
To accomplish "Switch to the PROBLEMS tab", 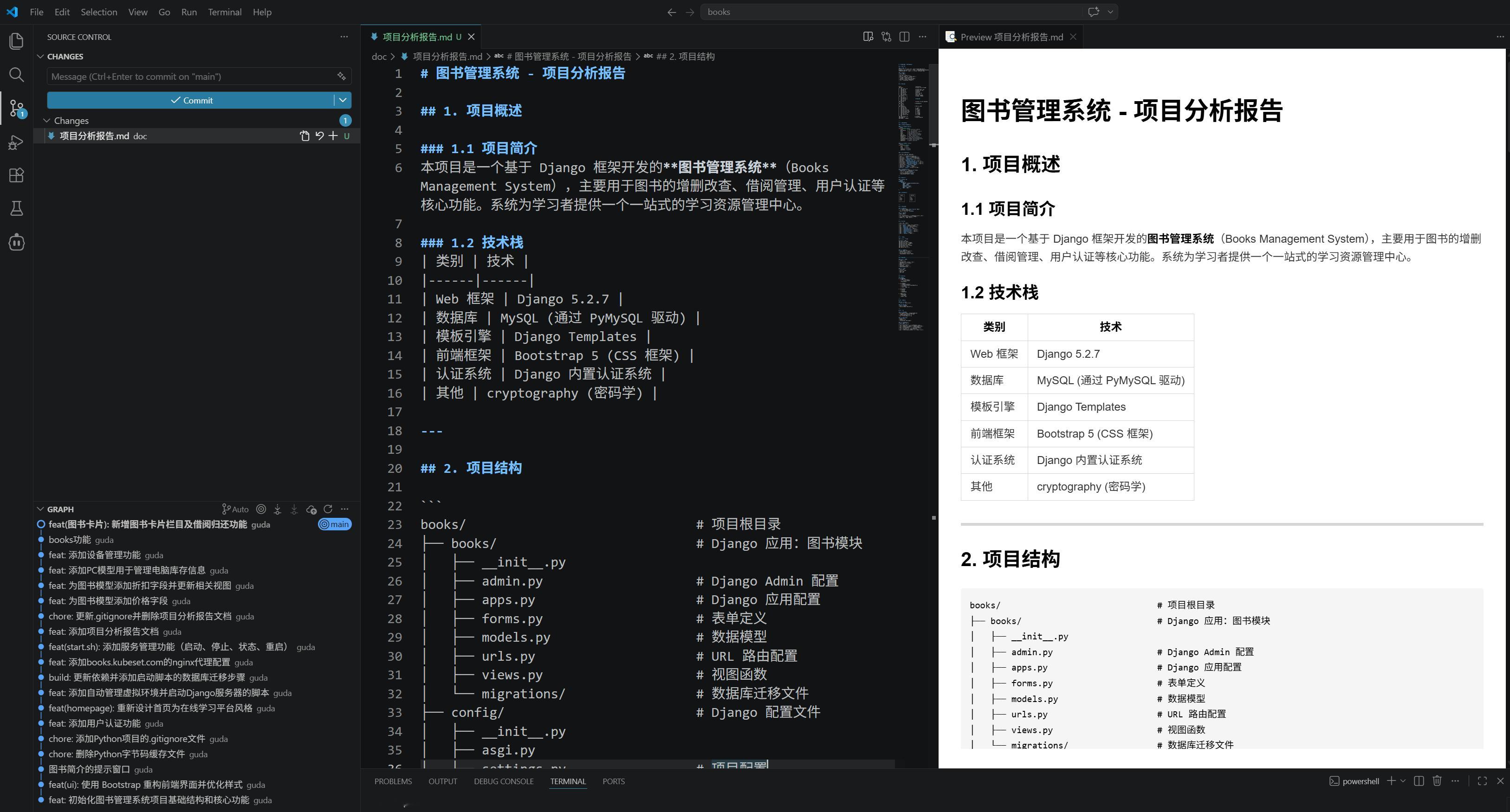I will coord(393,781).
